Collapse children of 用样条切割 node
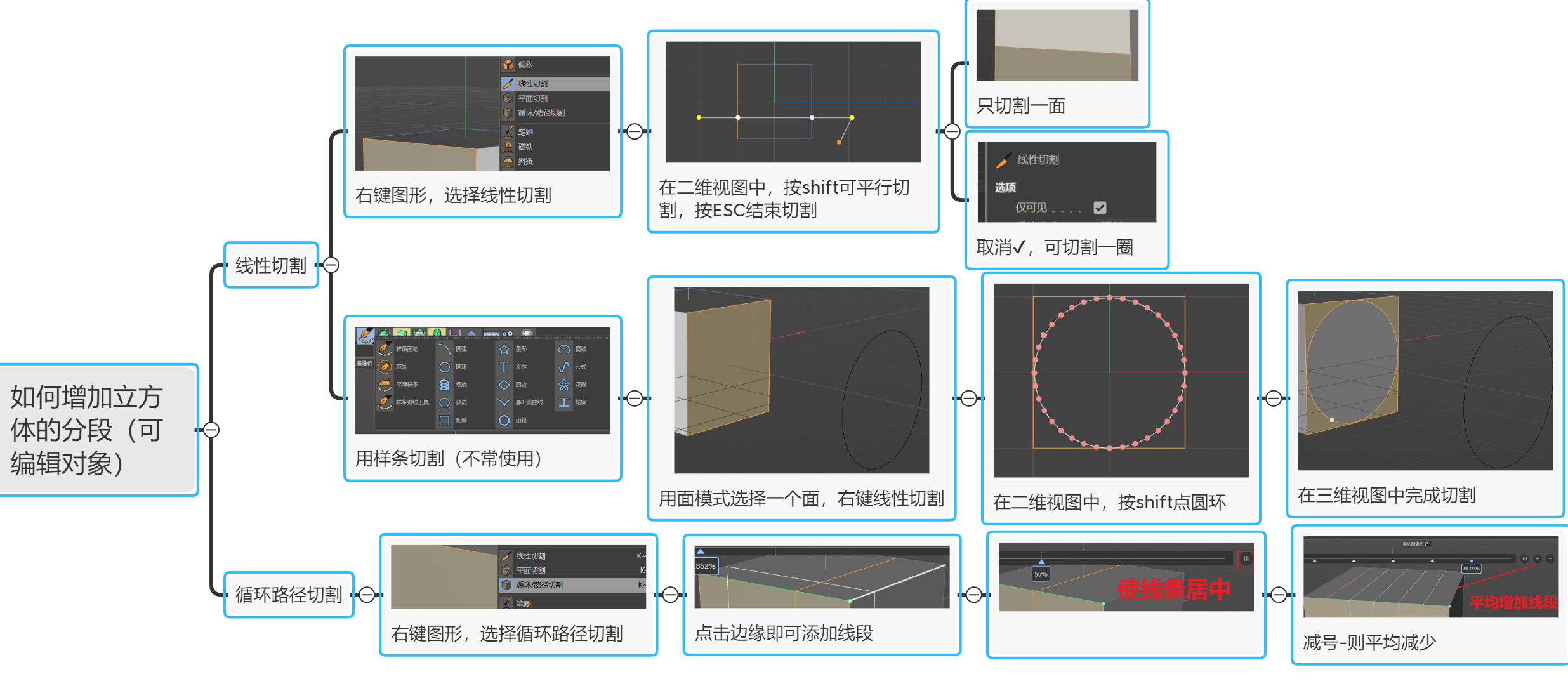 635,399
